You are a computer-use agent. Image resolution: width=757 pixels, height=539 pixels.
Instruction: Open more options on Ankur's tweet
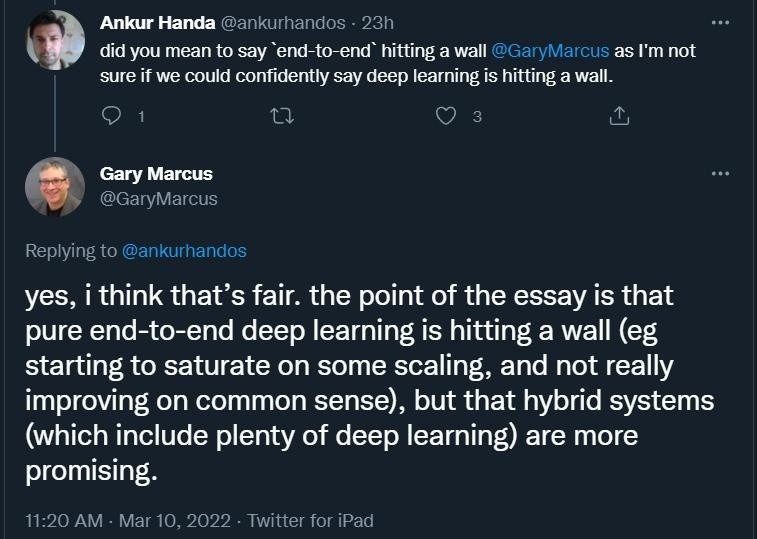point(719,22)
